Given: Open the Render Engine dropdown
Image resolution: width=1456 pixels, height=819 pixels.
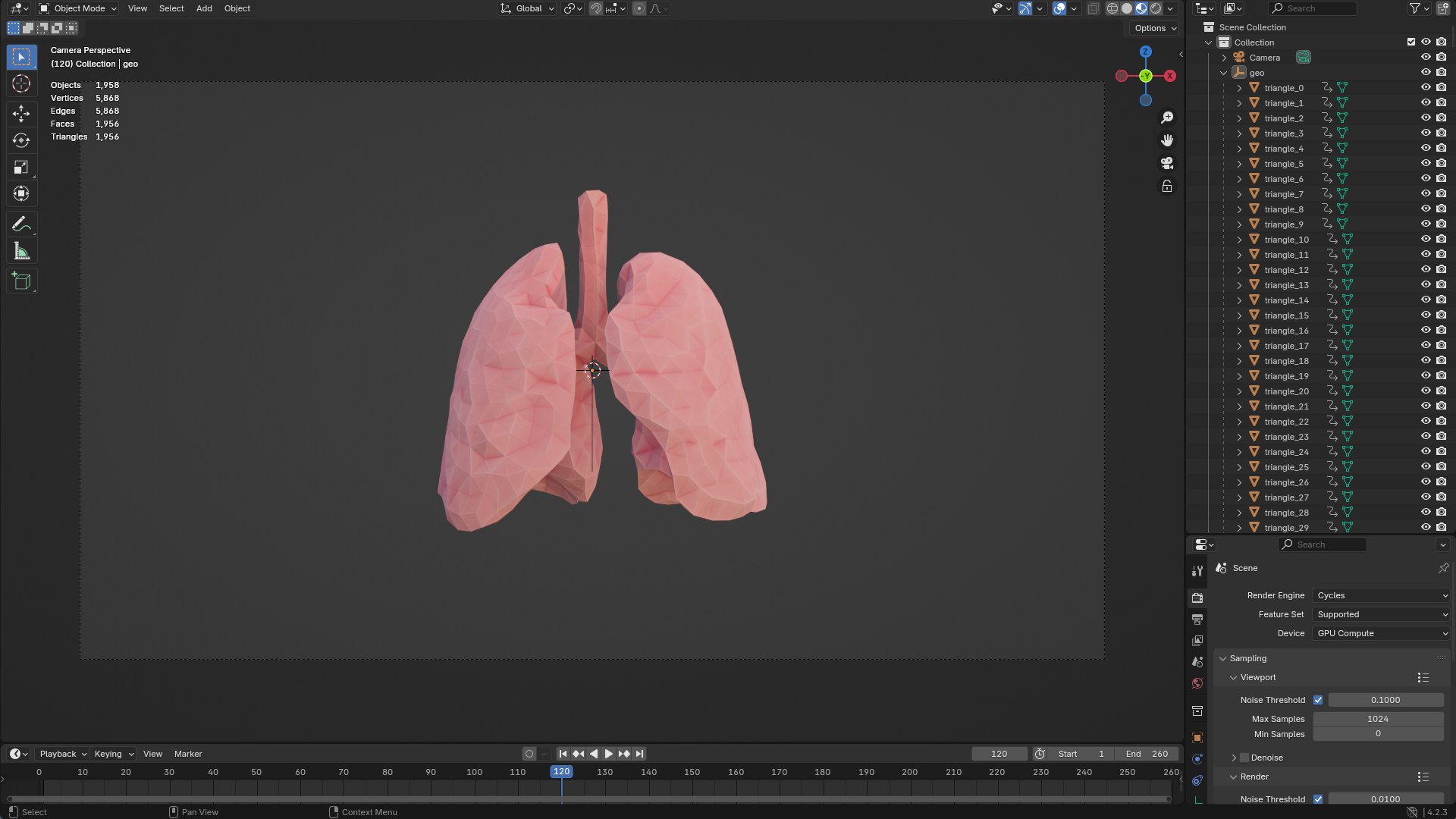Looking at the screenshot, I should tap(1382, 595).
